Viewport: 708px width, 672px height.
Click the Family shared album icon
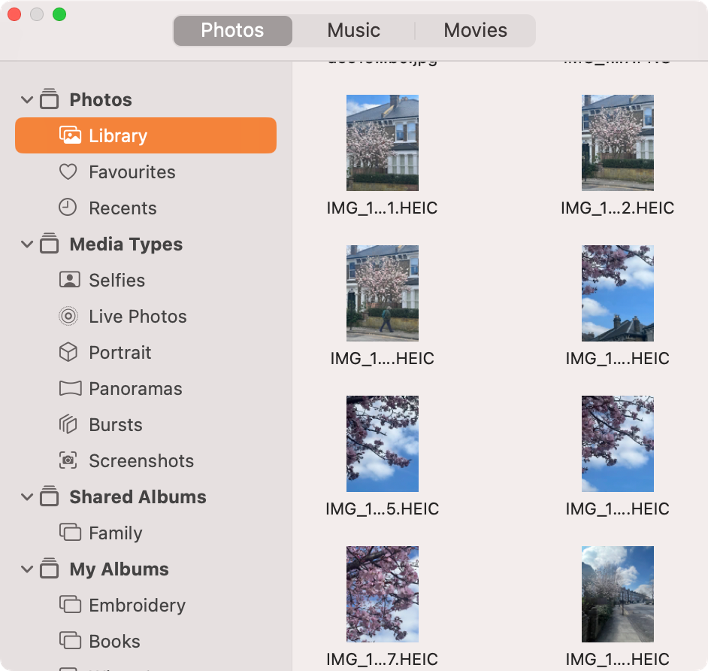click(x=70, y=532)
